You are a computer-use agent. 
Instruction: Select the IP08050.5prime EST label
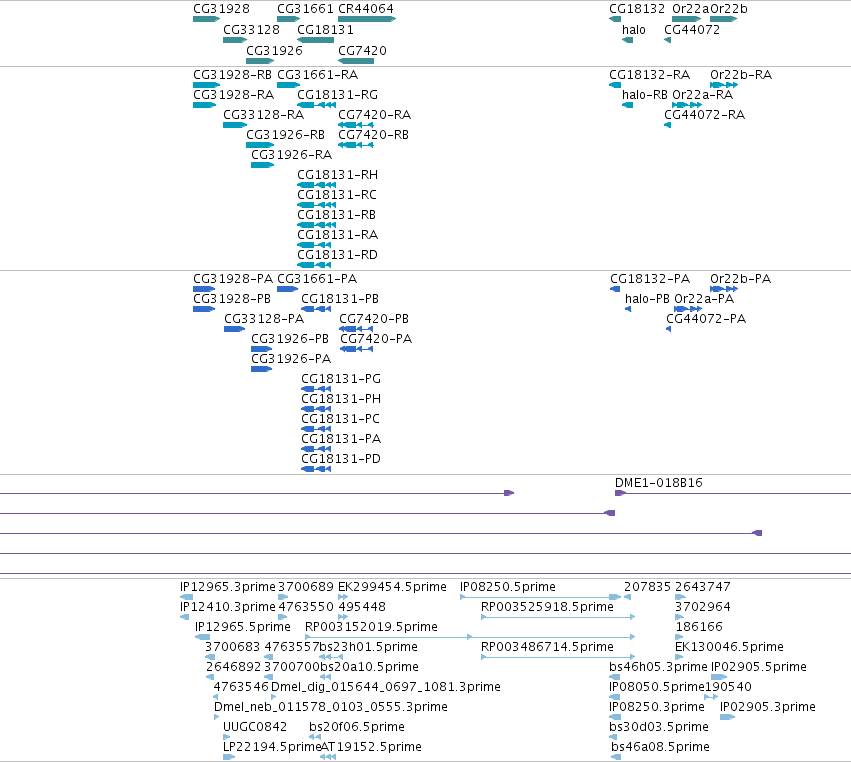pyautogui.click(x=657, y=687)
